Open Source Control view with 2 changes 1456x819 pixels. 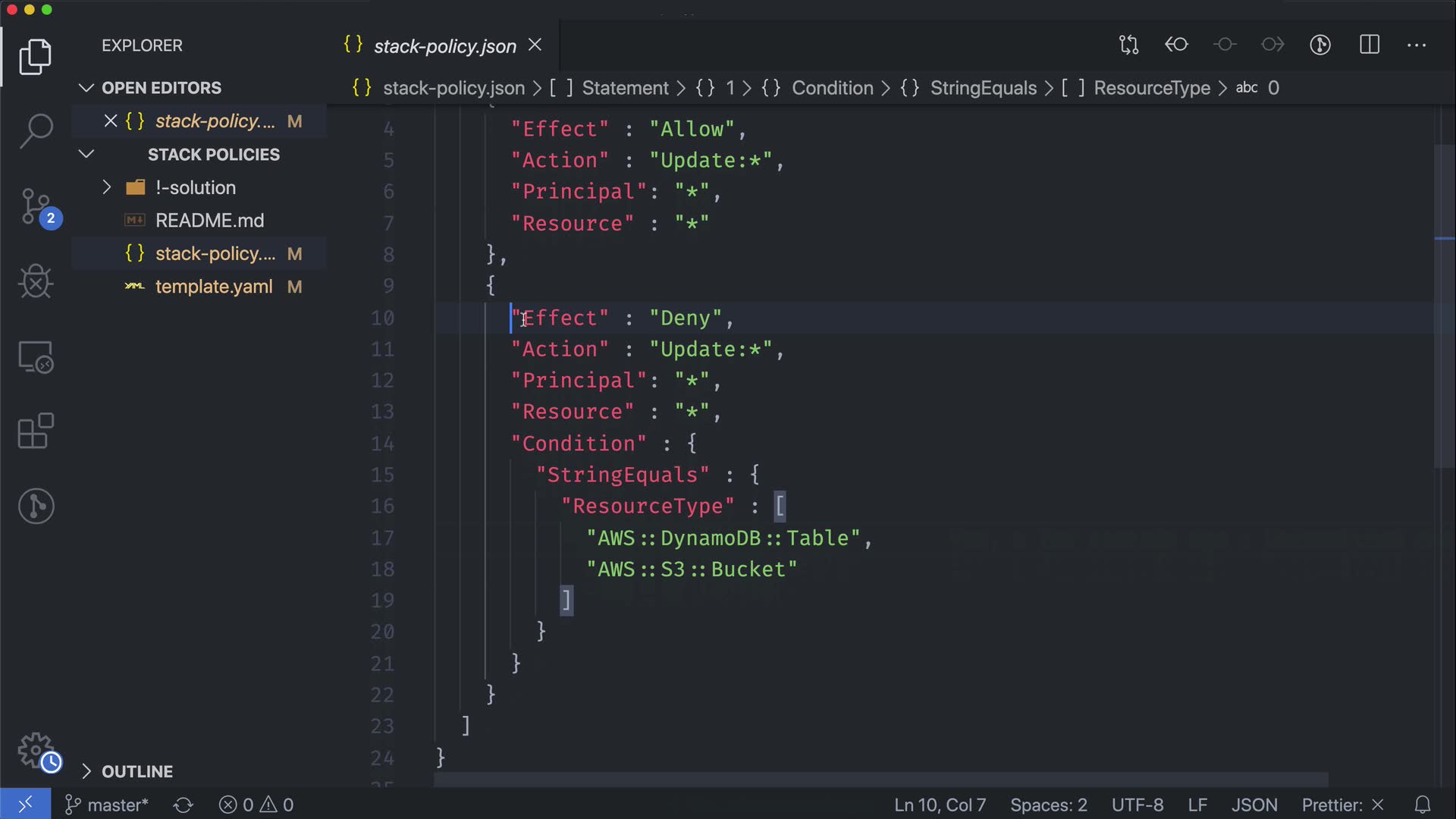pyautogui.click(x=36, y=206)
